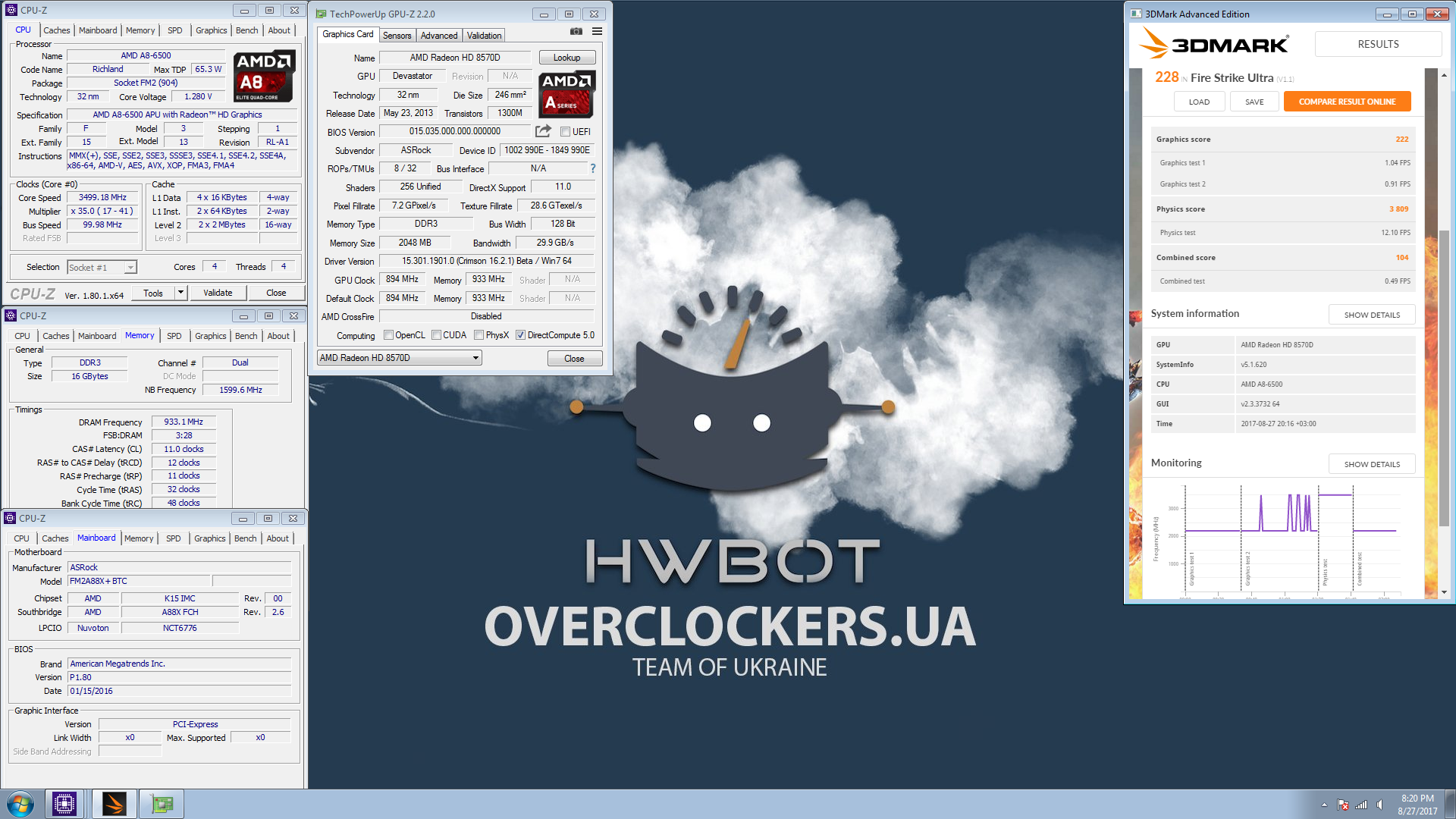Click the BIOS Date value 01/15/2016
This screenshot has width=1456, height=819.
(x=180, y=691)
